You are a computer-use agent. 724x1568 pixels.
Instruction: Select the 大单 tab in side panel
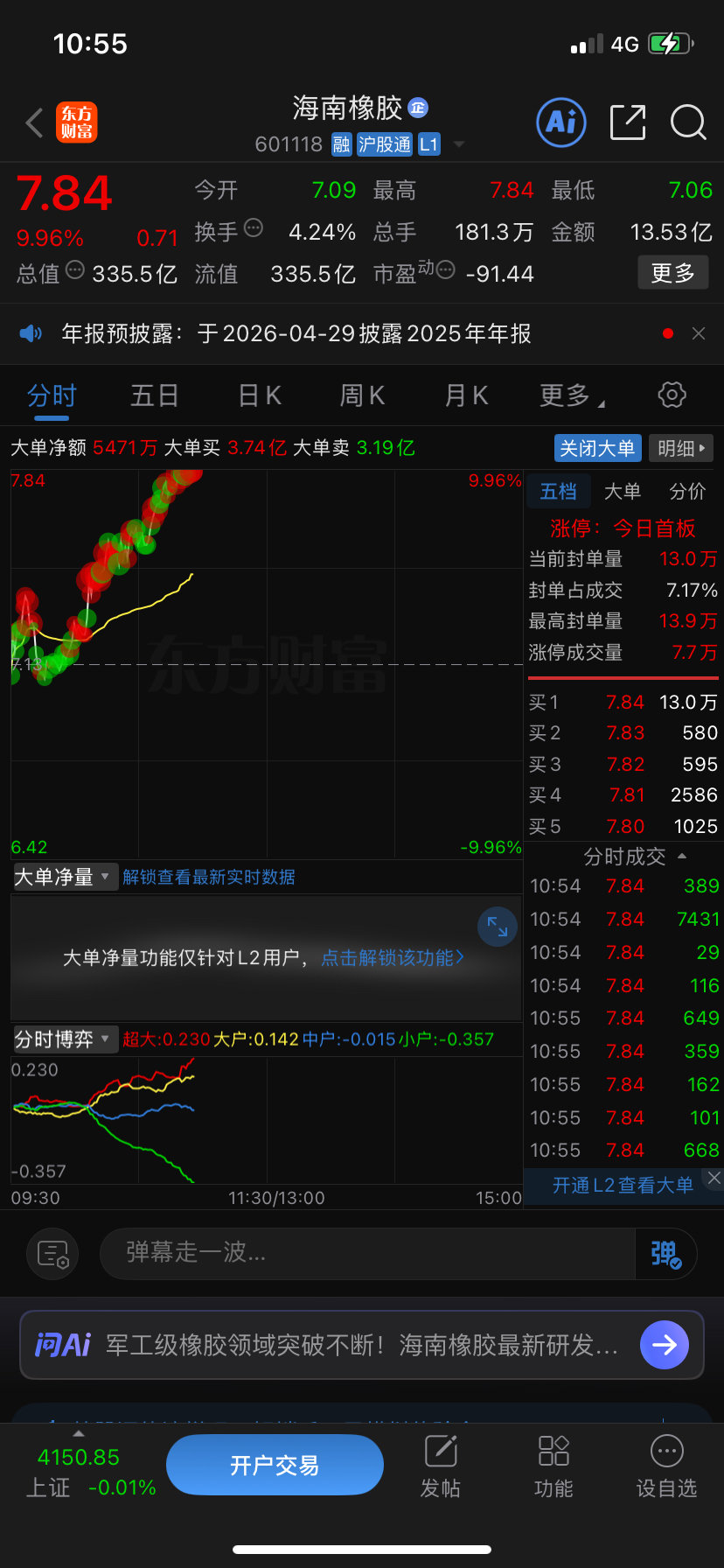[623, 492]
